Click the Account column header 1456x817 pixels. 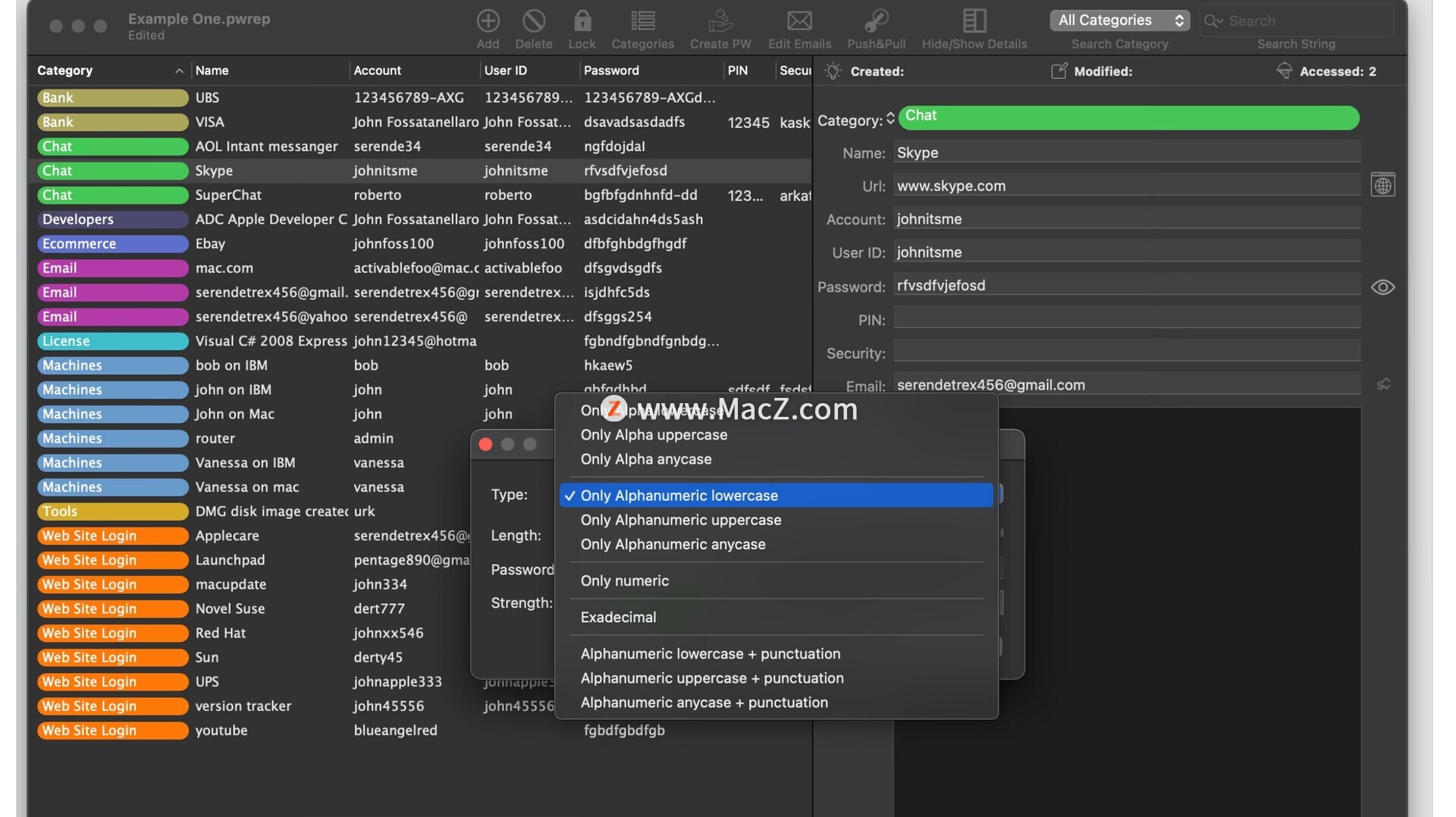(x=414, y=70)
